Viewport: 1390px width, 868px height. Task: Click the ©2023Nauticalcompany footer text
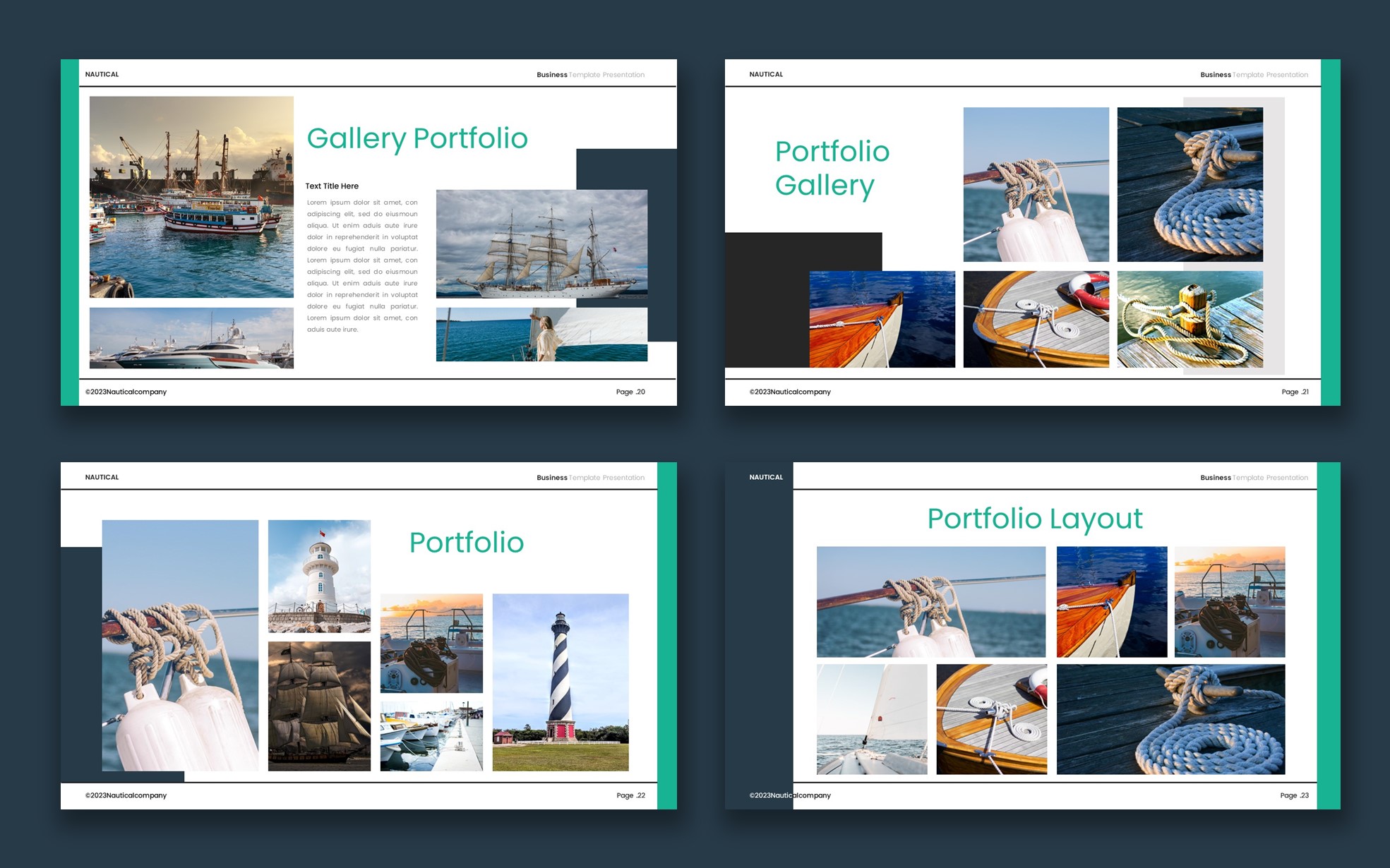coord(125,392)
